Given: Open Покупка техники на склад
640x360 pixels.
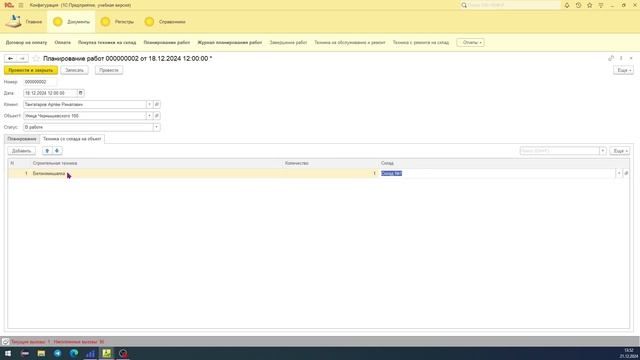Looking at the screenshot, I should point(107,42).
